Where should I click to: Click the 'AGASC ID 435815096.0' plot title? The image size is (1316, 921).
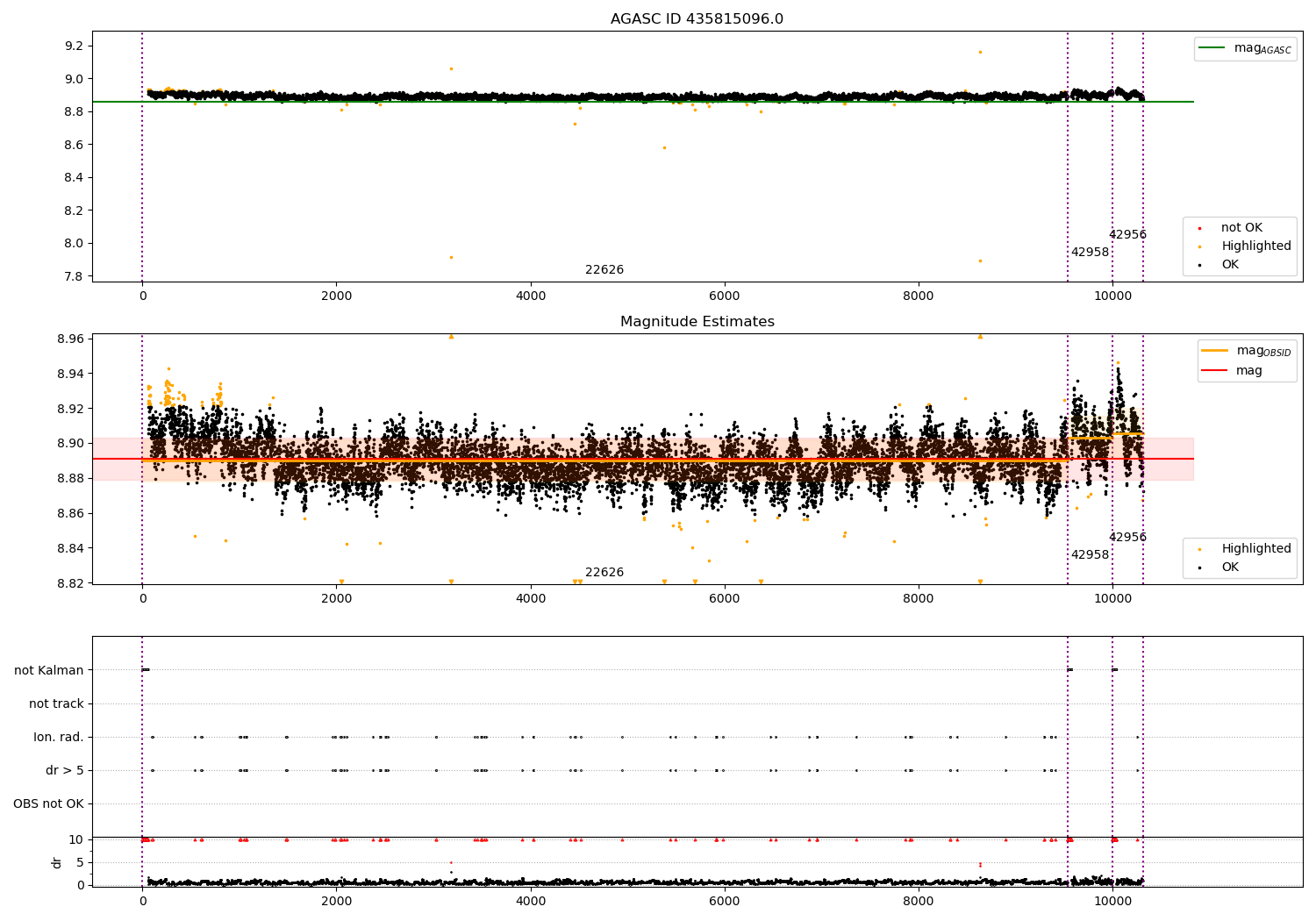pos(697,19)
